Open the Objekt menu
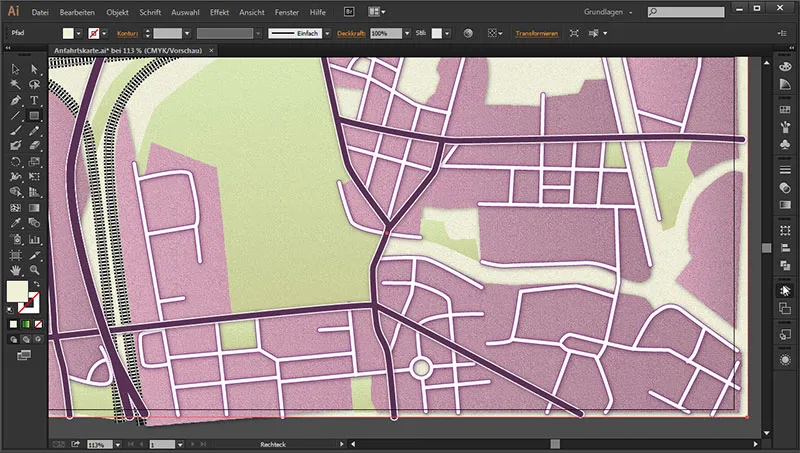 pos(117,12)
